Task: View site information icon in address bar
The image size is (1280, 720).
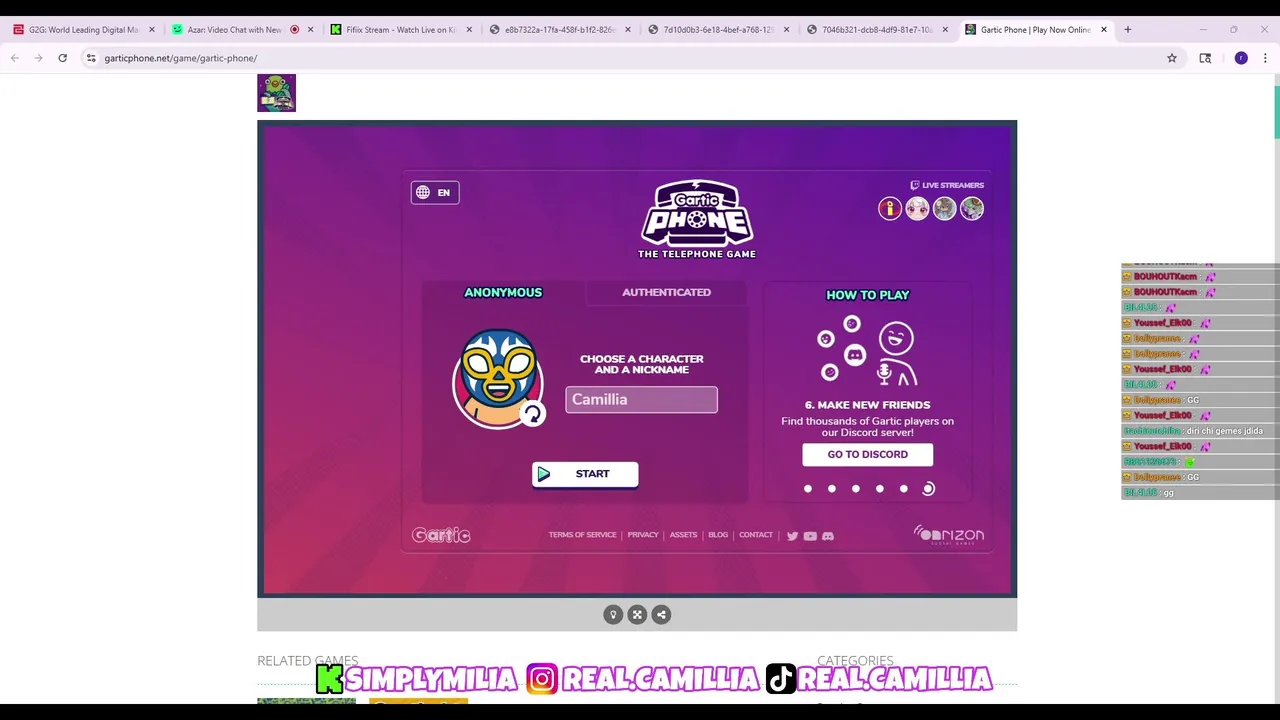Action: tap(91, 58)
